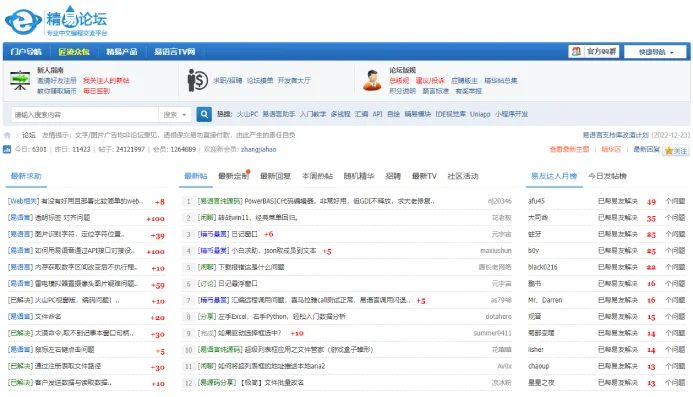
Task: Click the forum statistics chart icon
Action: [x=7, y=149]
